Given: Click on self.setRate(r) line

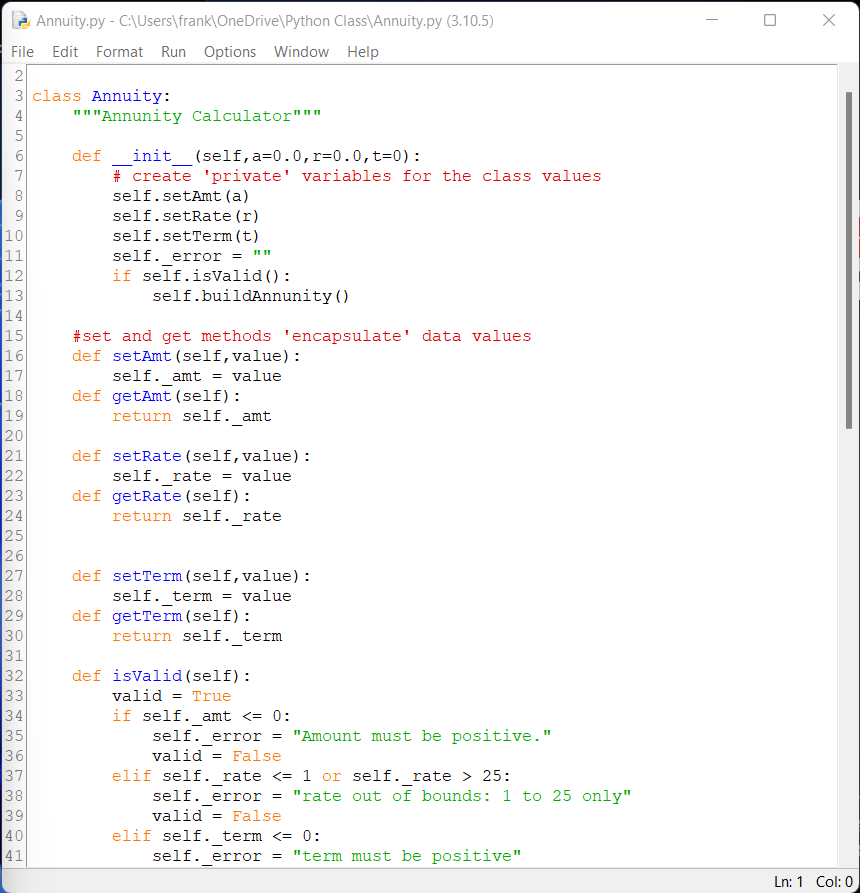Looking at the screenshot, I should [186, 216].
